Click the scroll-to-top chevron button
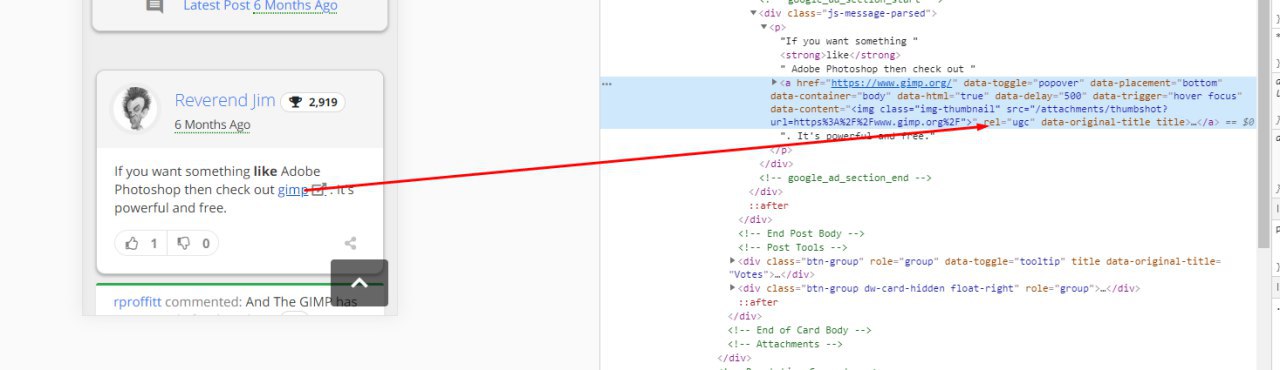The height and width of the screenshot is (370, 1280). 359,283
